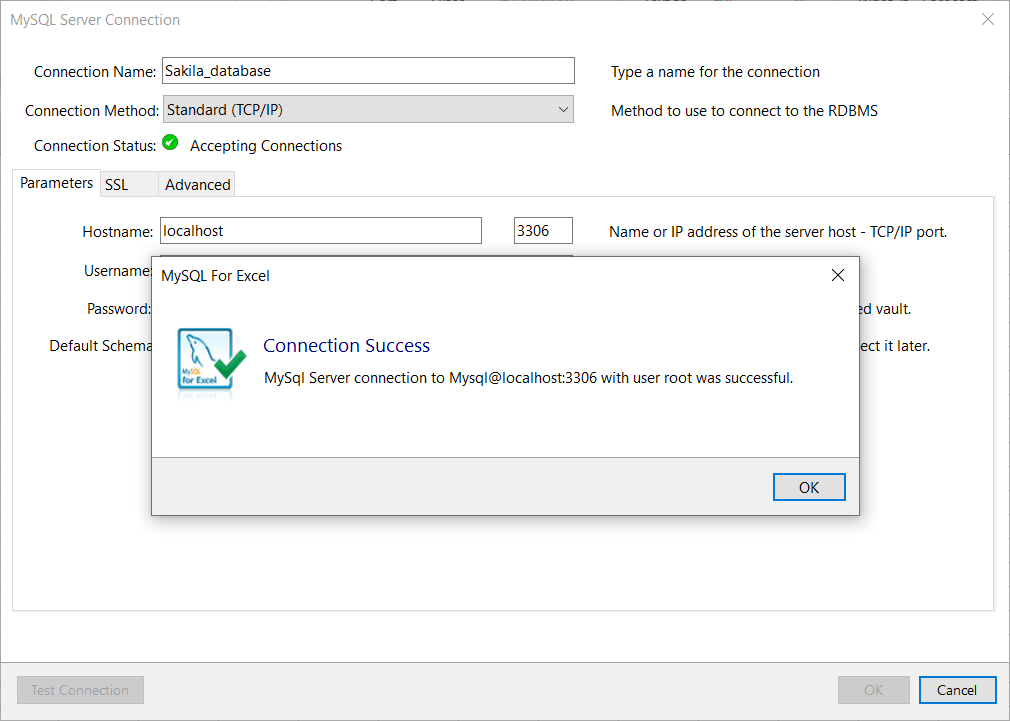
Task: Open the Connection Method combo box
Action: pyautogui.click(x=368, y=109)
